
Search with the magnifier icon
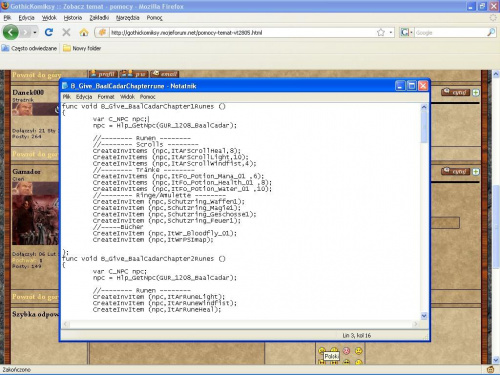point(491,32)
